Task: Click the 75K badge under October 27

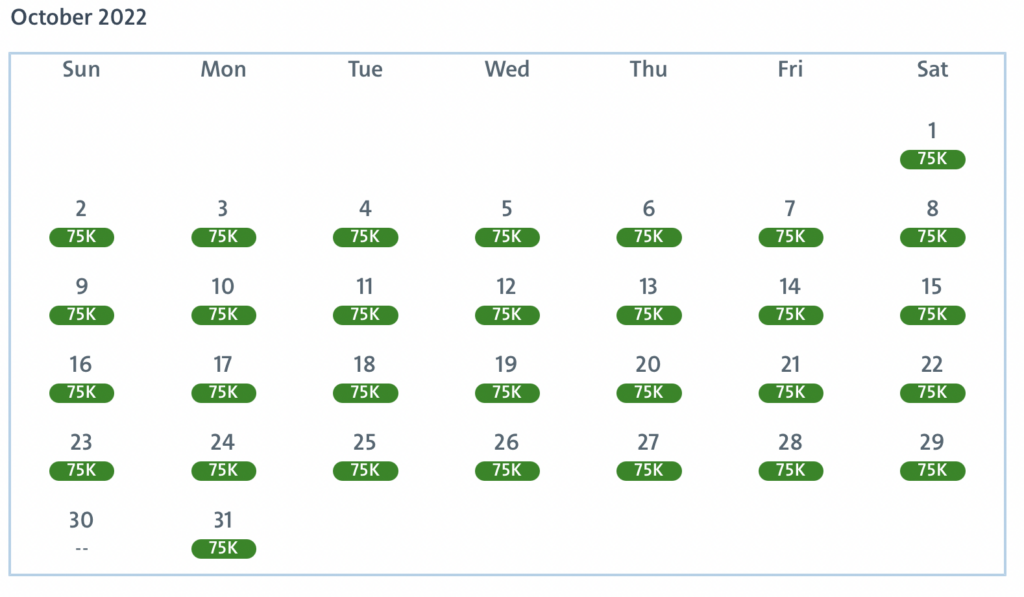Action: (649, 471)
